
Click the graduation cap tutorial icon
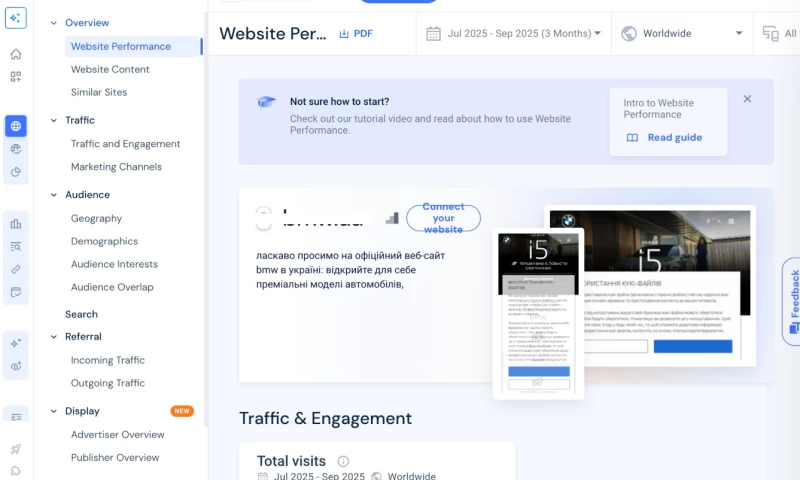(266, 102)
